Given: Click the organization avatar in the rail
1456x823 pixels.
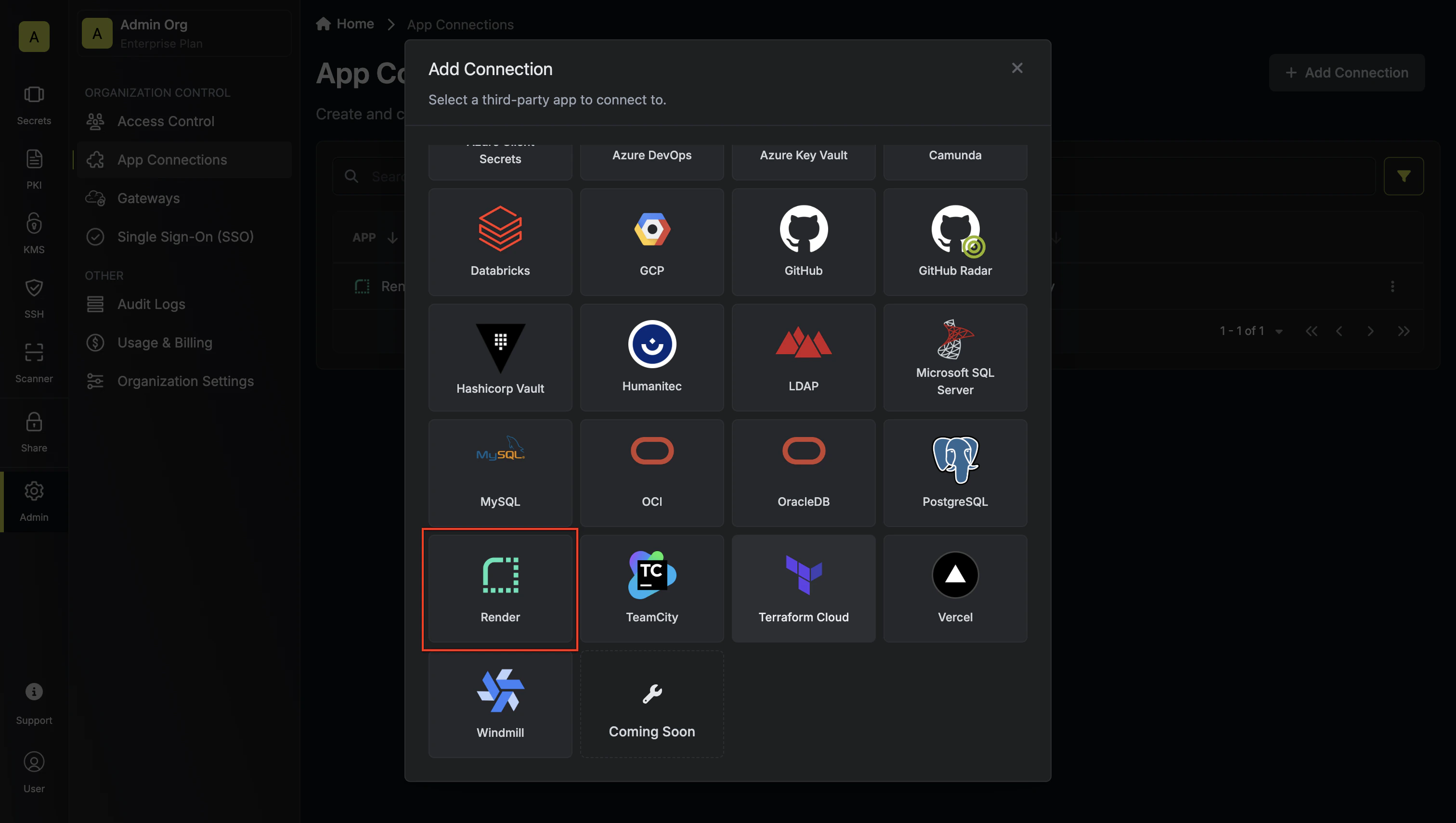Looking at the screenshot, I should [34, 37].
